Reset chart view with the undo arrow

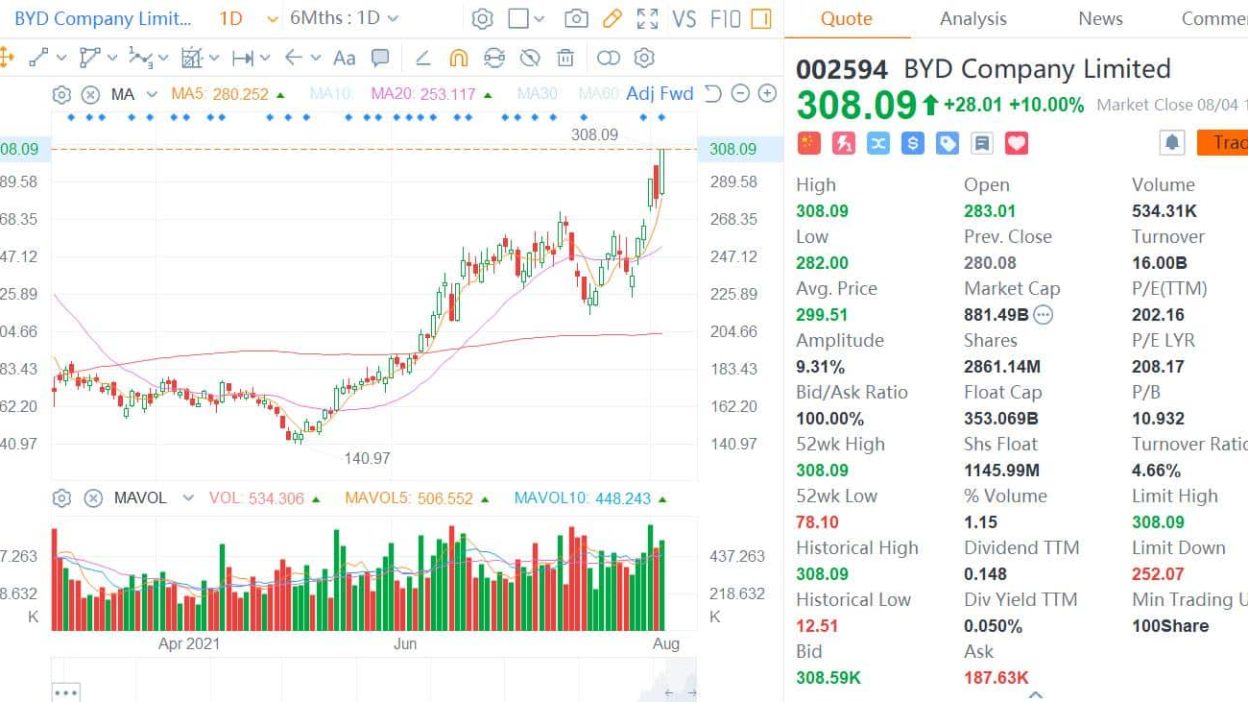713,94
